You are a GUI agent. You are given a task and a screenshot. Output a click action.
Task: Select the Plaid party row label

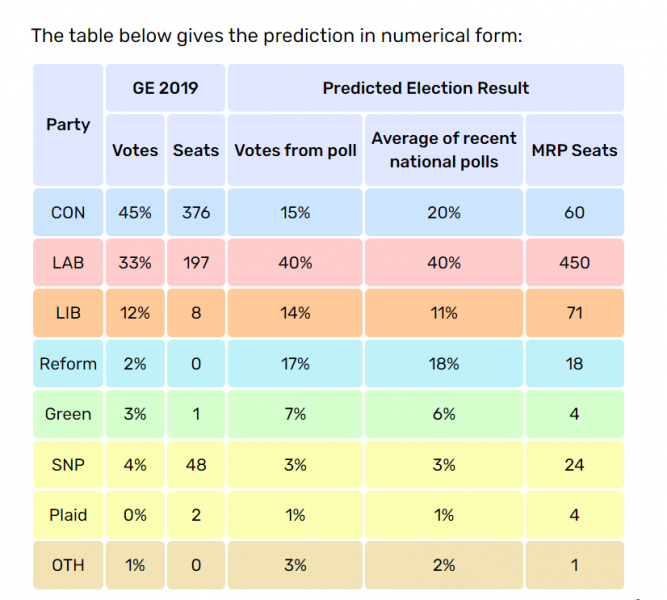[x=68, y=515]
